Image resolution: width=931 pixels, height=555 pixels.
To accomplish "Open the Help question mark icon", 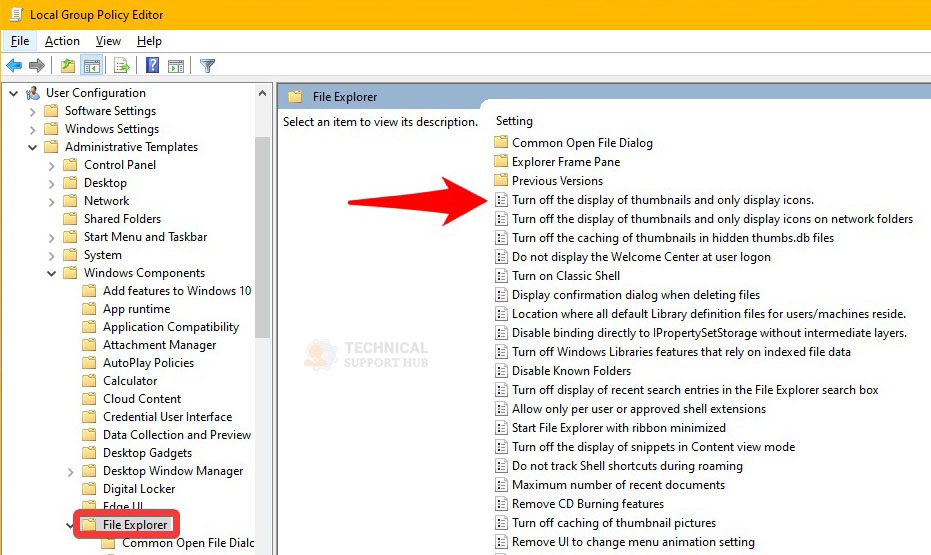I will click(153, 65).
